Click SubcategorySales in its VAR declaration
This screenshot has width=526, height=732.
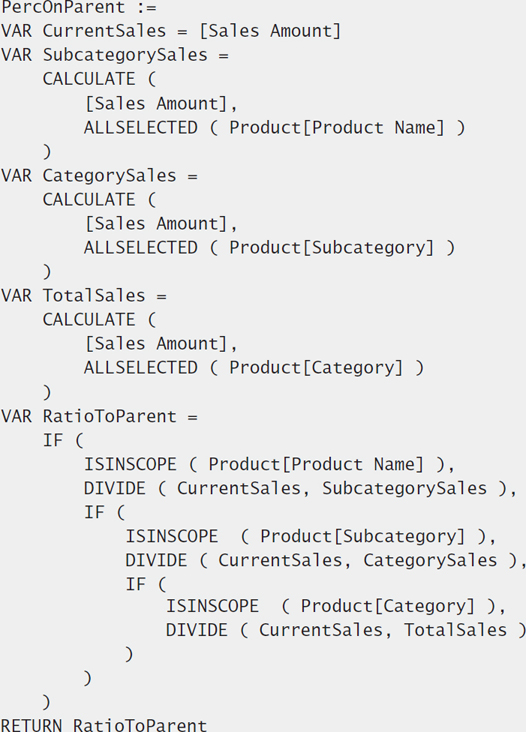pyautogui.click(x=125, y=55)
